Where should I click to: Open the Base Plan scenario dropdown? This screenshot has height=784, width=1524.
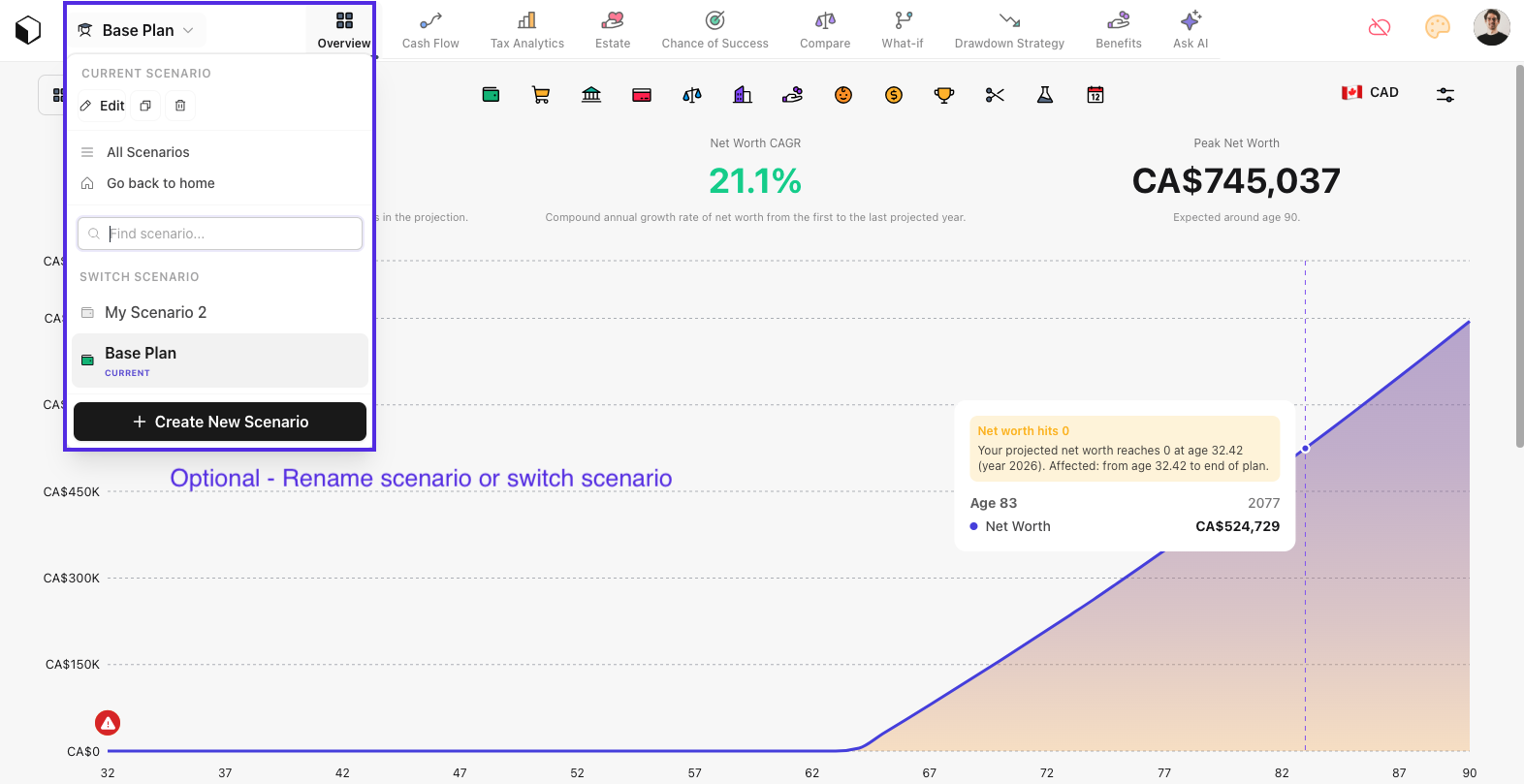click(x=136, y=29)
